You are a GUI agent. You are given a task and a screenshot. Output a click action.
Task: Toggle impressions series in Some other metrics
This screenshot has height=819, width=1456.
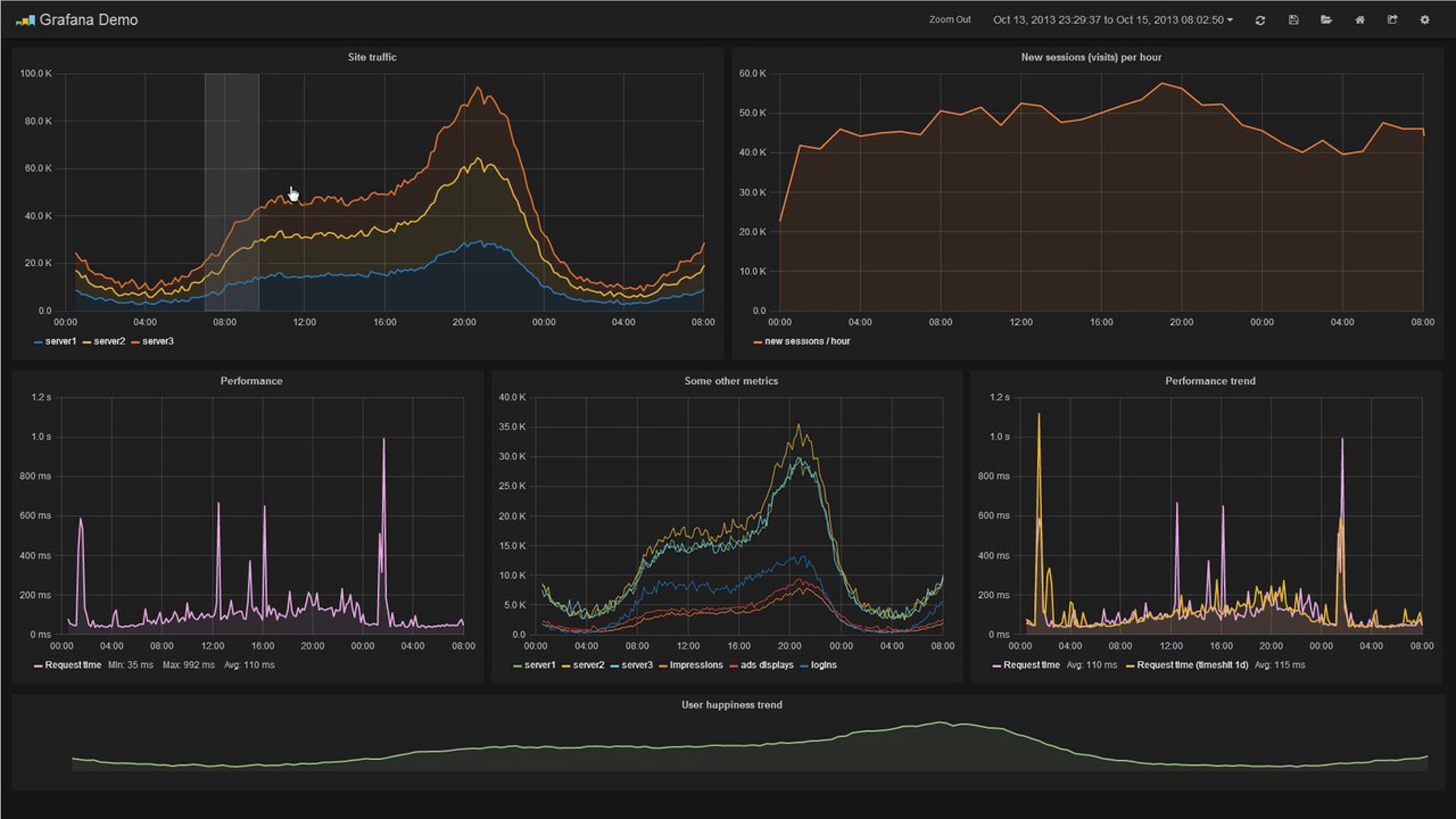pos(696,665)
